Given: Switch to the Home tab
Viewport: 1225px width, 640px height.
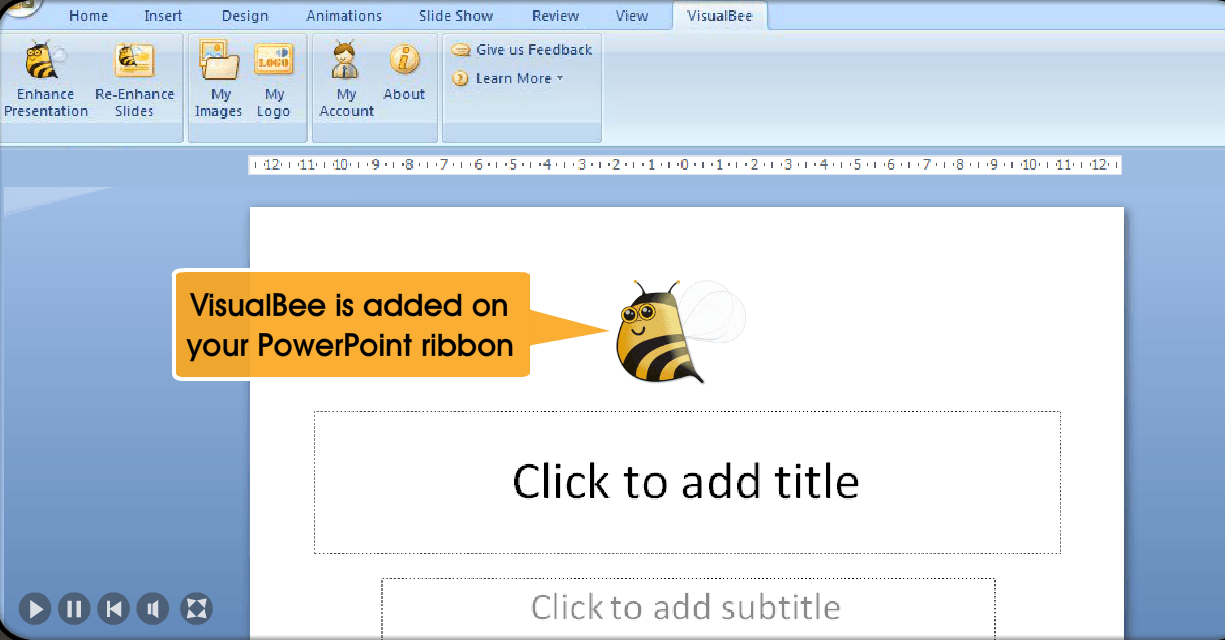Looking at the screenshot, I should [88, 16].
